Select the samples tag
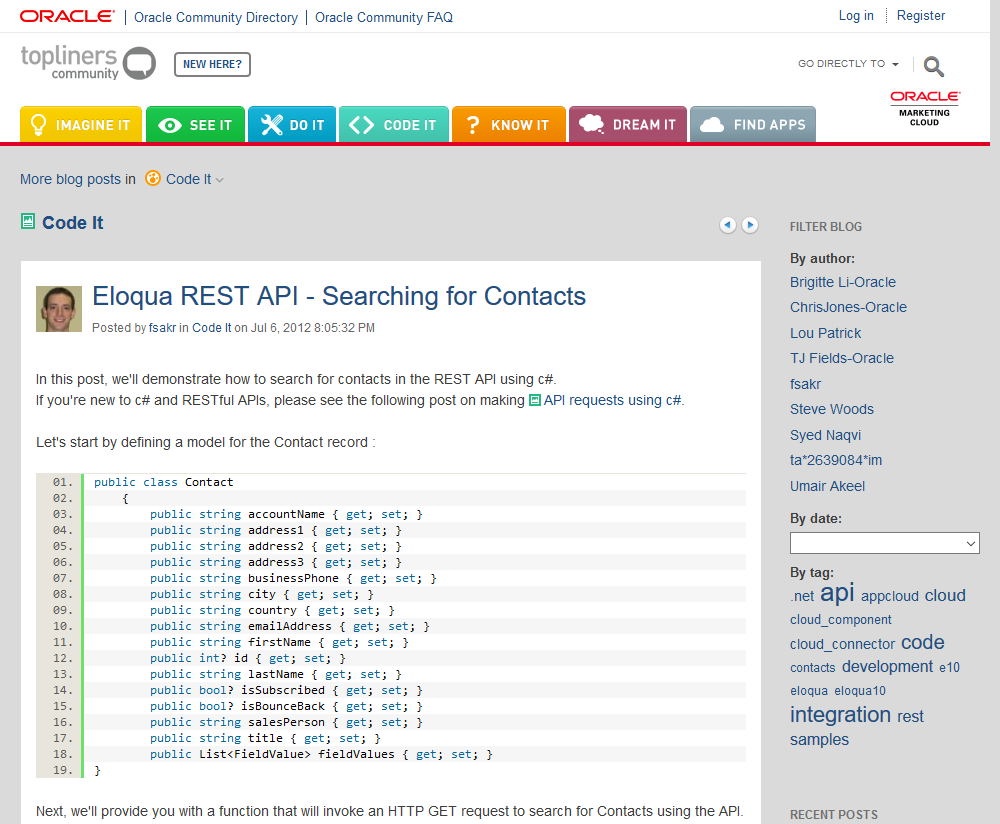This screenshot has width=1000, height=824. [819, 740]
